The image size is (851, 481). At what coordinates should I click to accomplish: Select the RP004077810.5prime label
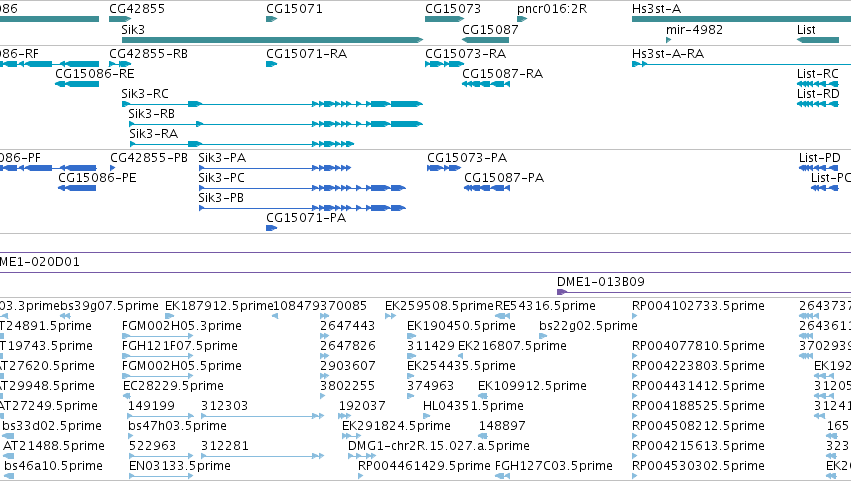click(x=698, y=346)
